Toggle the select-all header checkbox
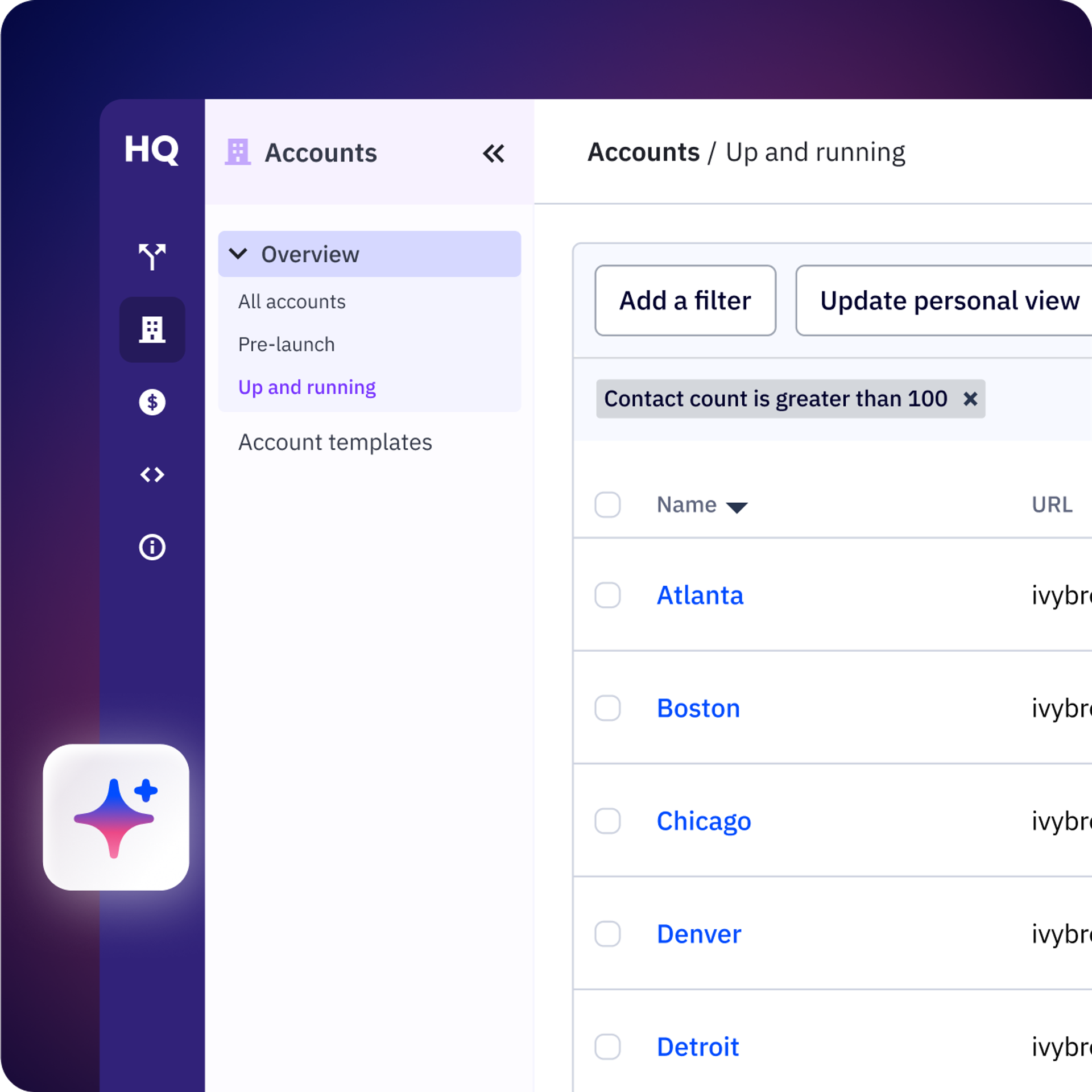Viewport: 1092px width, 1092px height. tap(607, 504)
